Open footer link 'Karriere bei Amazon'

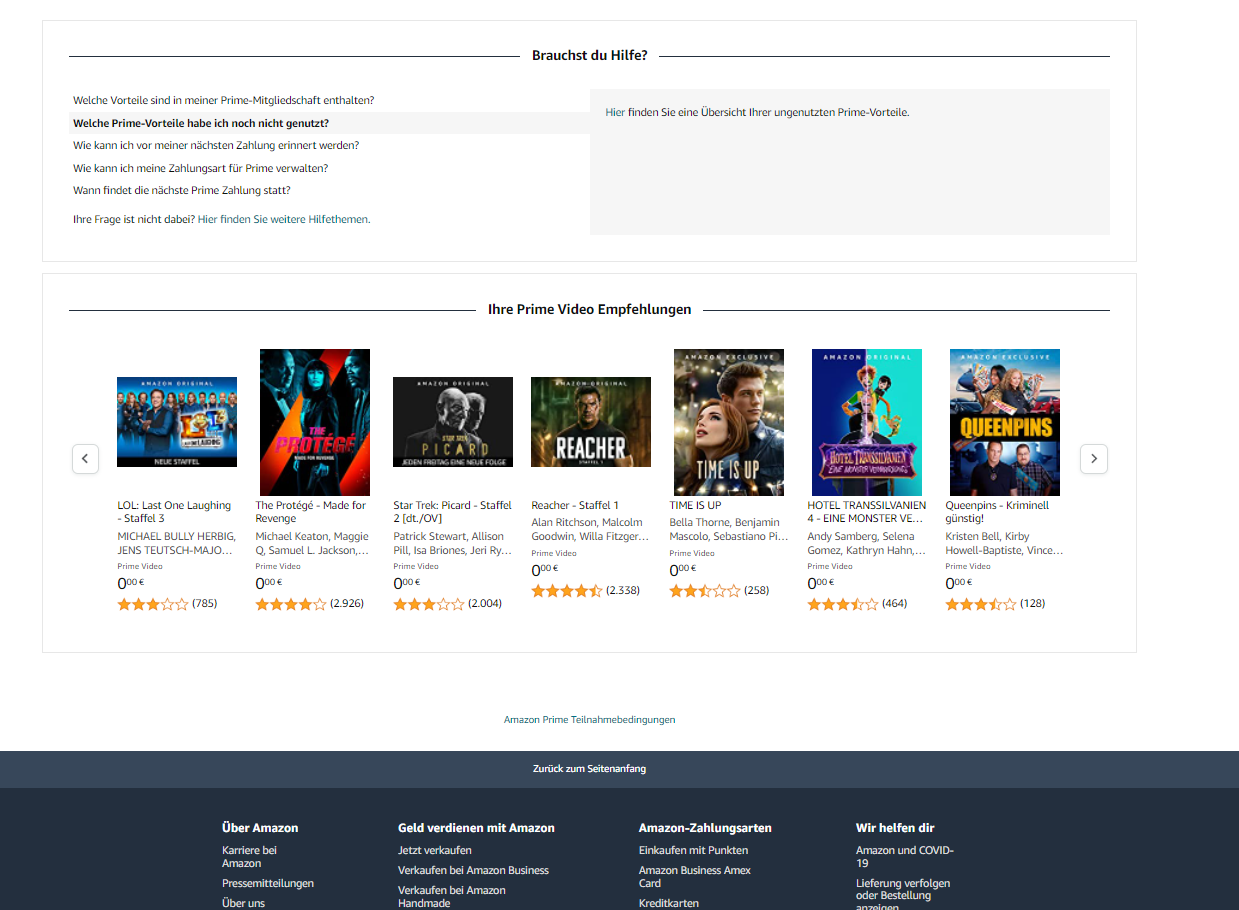[249, 857]
